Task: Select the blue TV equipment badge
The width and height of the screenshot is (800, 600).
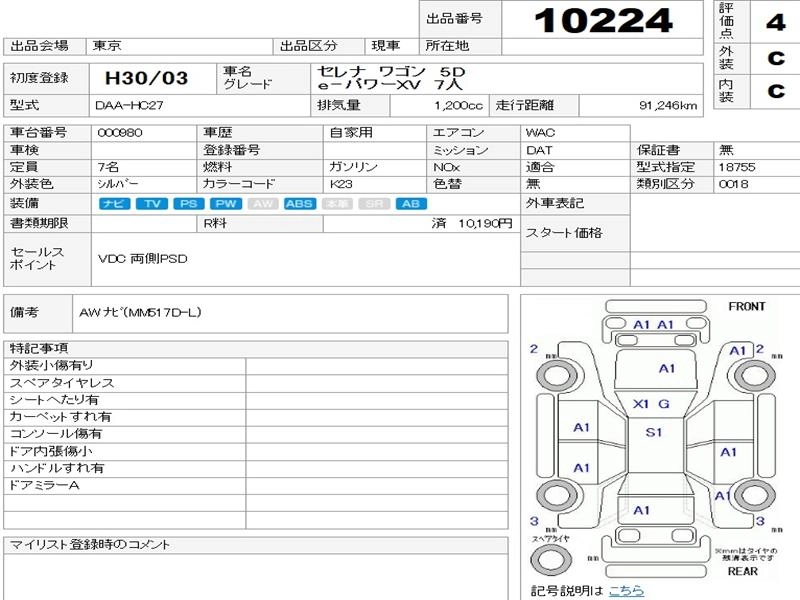Action: click(x=152, y=204)
